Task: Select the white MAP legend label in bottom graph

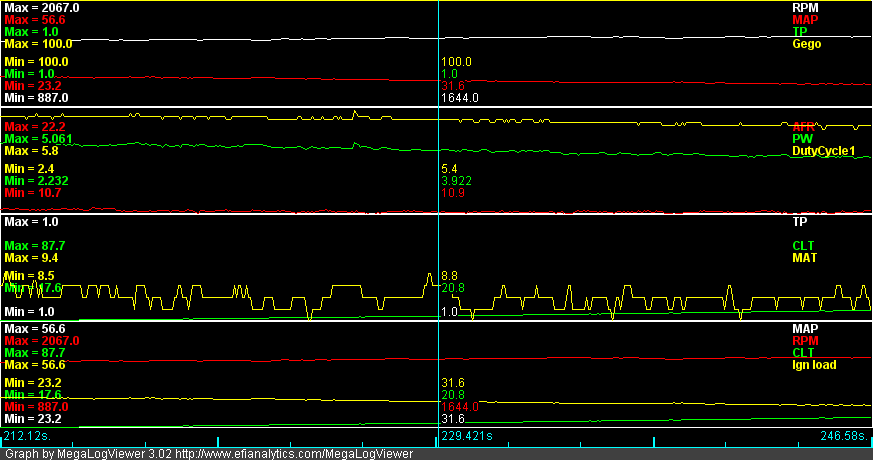Action: tap(805, 329)
